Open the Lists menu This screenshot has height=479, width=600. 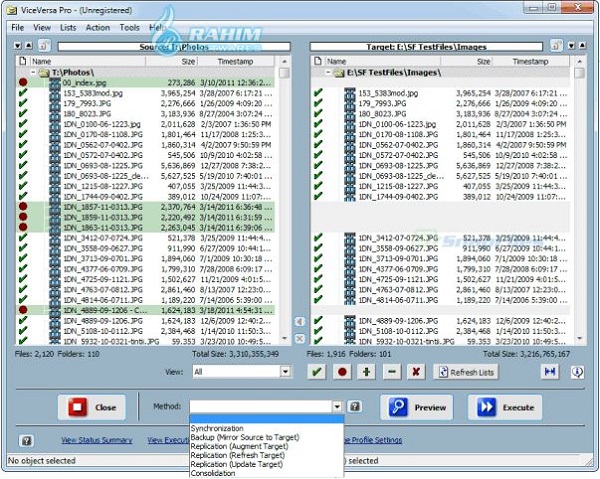(x=68, y=27)
